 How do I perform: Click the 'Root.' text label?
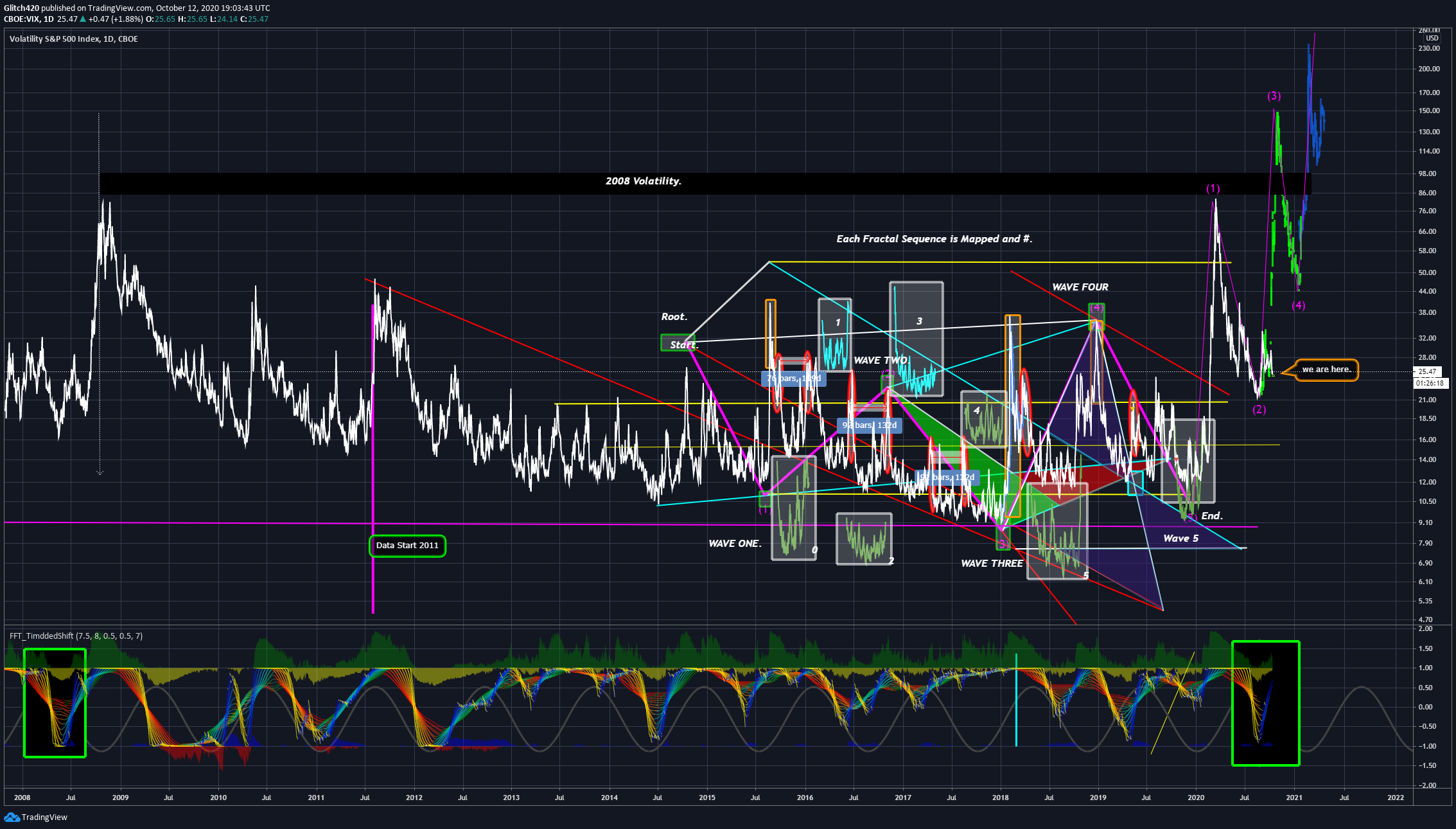click(674, 317)
